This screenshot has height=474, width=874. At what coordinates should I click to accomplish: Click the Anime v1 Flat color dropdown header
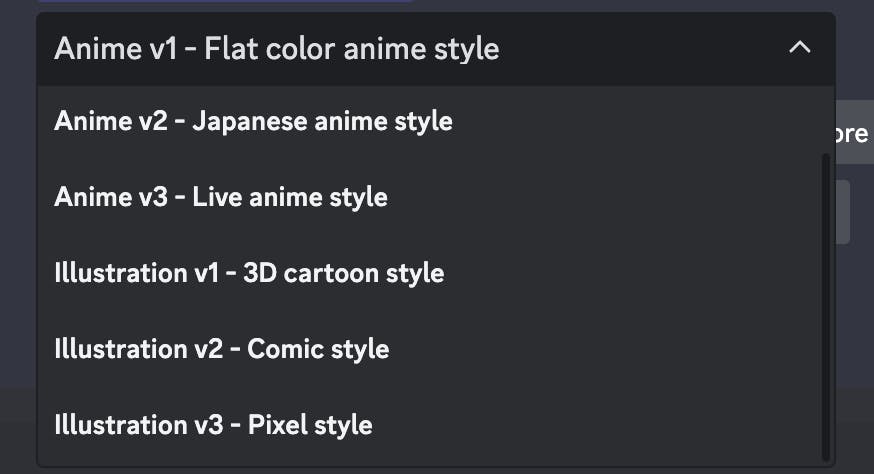[277, 48]
